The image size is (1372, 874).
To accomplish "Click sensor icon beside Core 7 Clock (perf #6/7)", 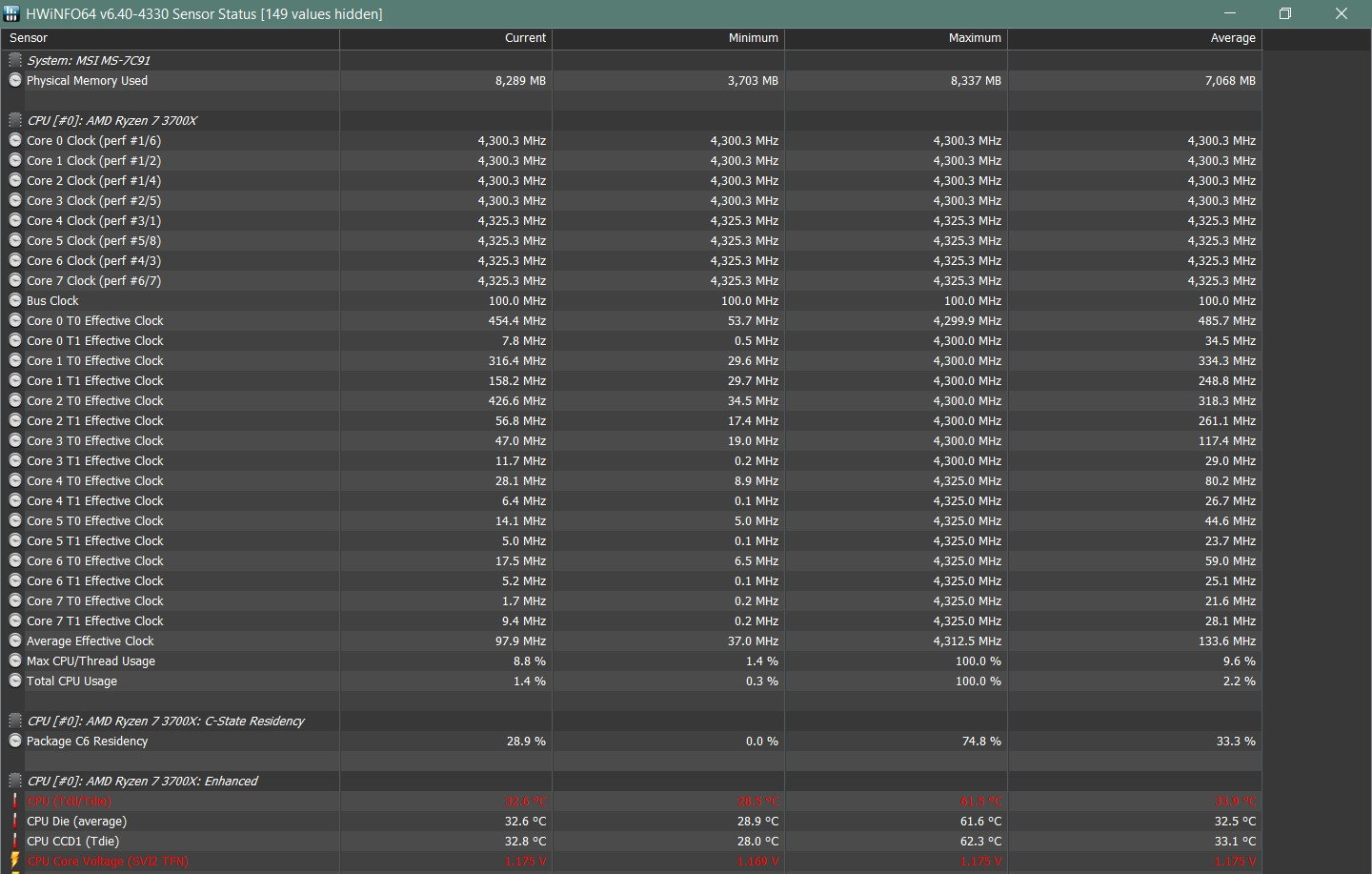I will (x=14, y=280).
